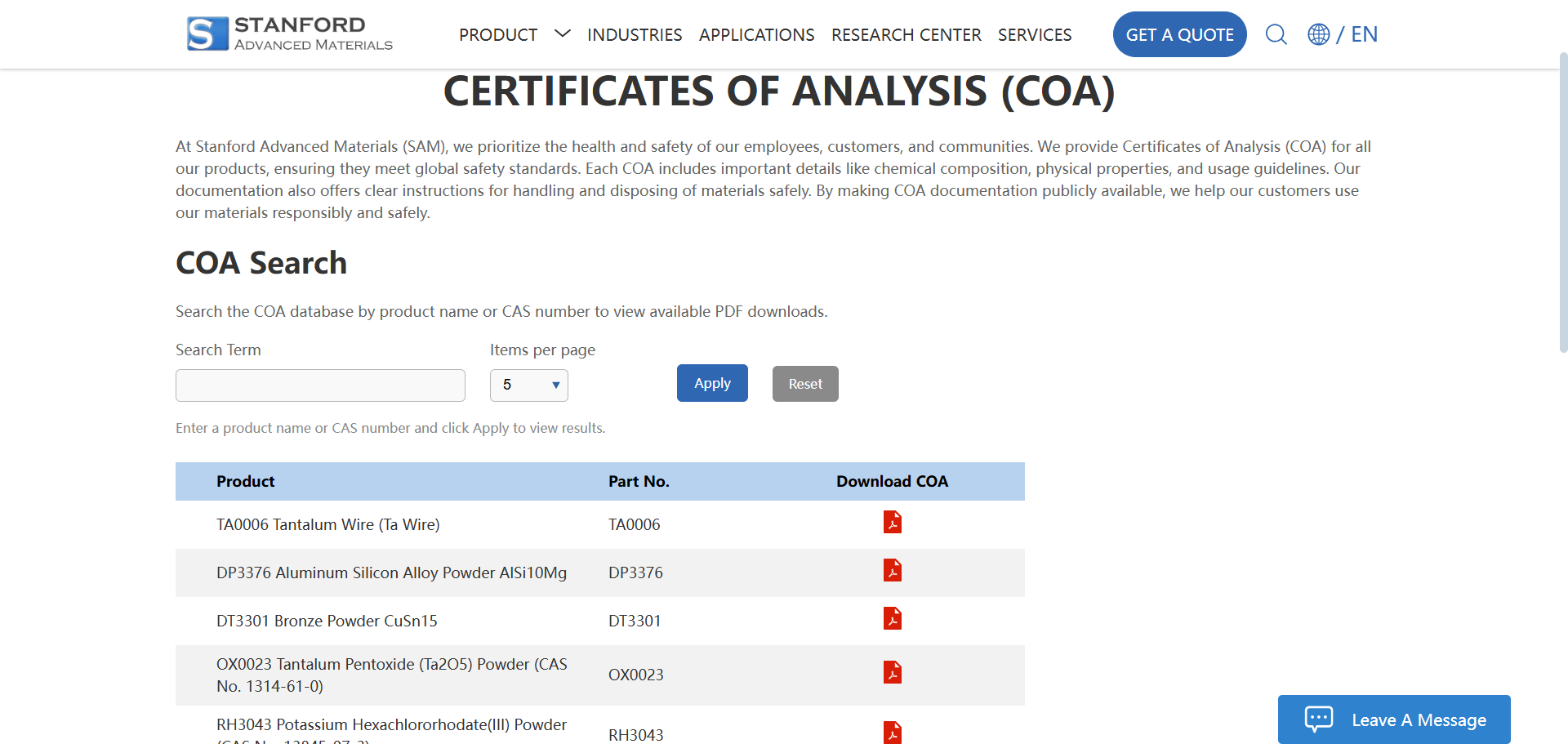This screenshot has width=1568, height=744.
Task: Open the Items per page dropdown
Action: pyautogui.click(x=528, y=385)
